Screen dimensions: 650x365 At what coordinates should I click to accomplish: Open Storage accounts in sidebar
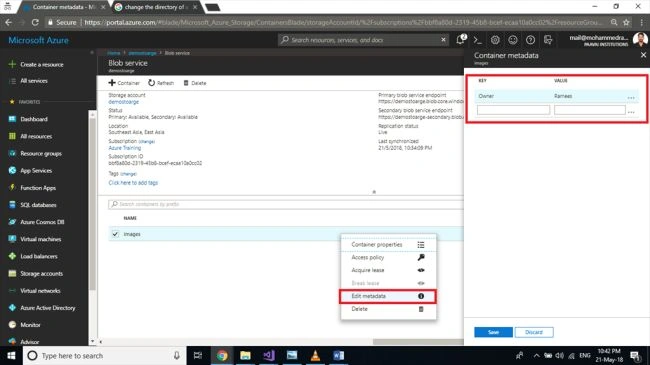[x=41, y=274]
